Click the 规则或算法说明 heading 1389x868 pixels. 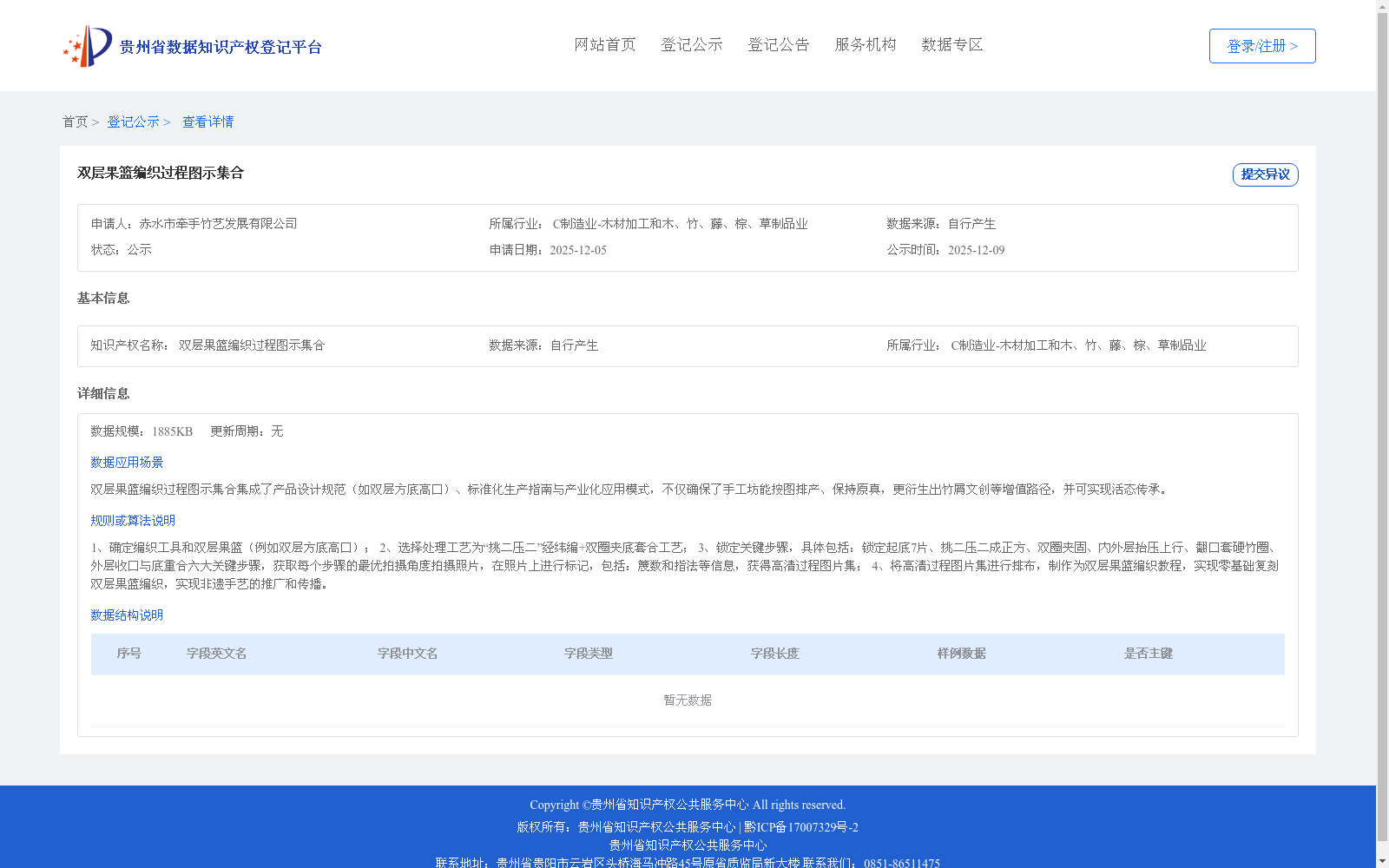(x=133, y=521)
